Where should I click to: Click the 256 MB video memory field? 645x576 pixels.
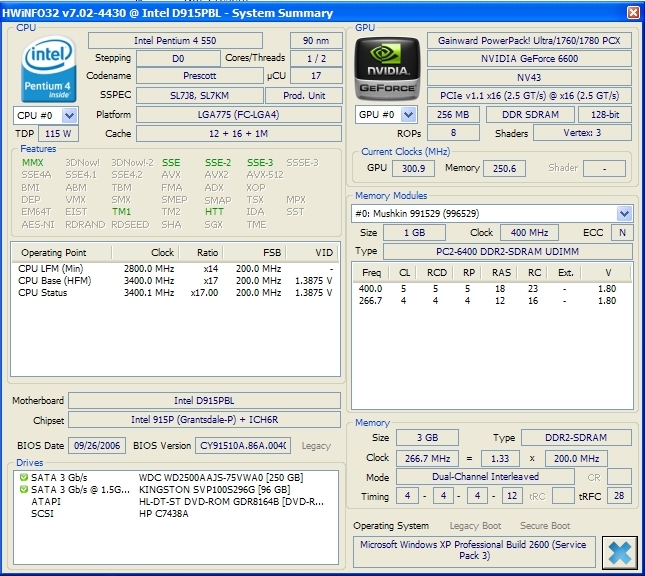tap(453, 114)
